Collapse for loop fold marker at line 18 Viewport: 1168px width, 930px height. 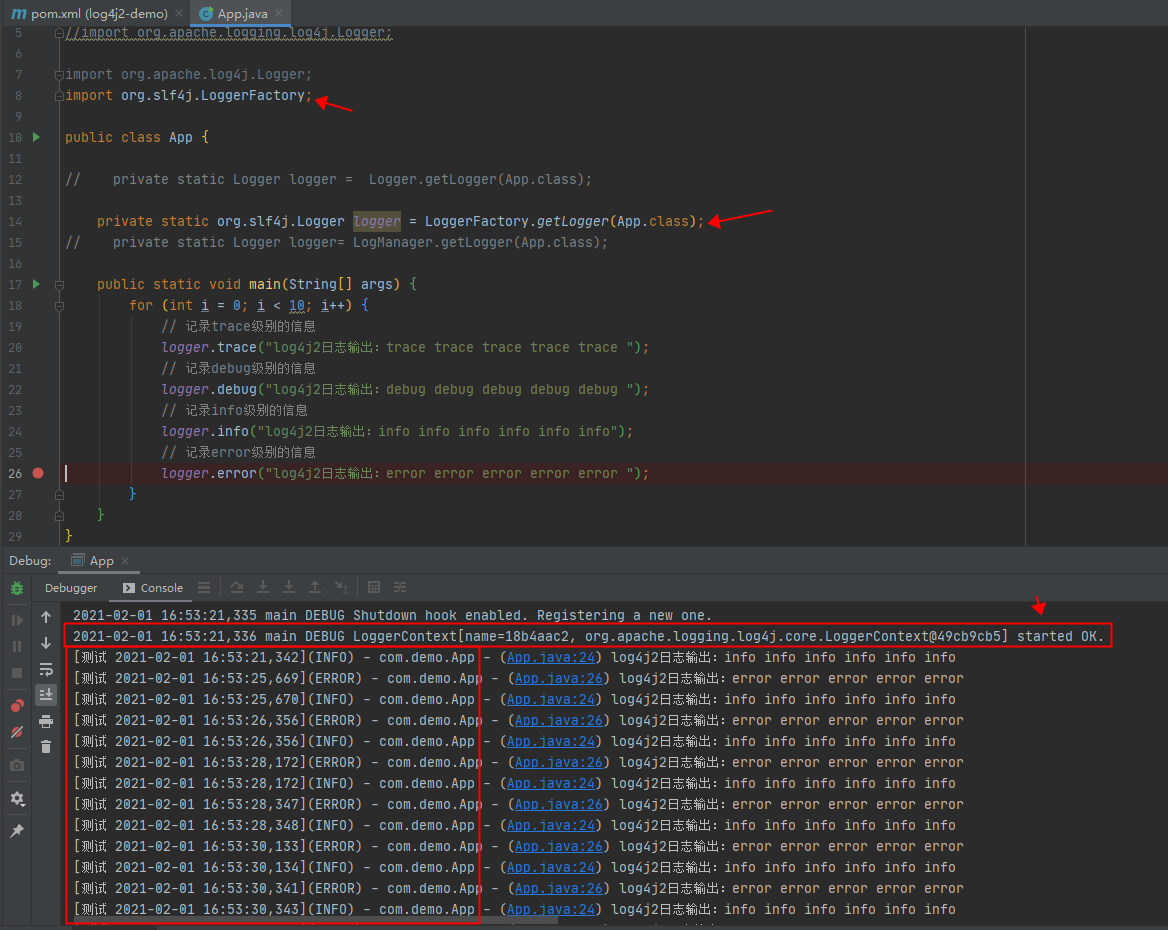[x=59, y=305]
